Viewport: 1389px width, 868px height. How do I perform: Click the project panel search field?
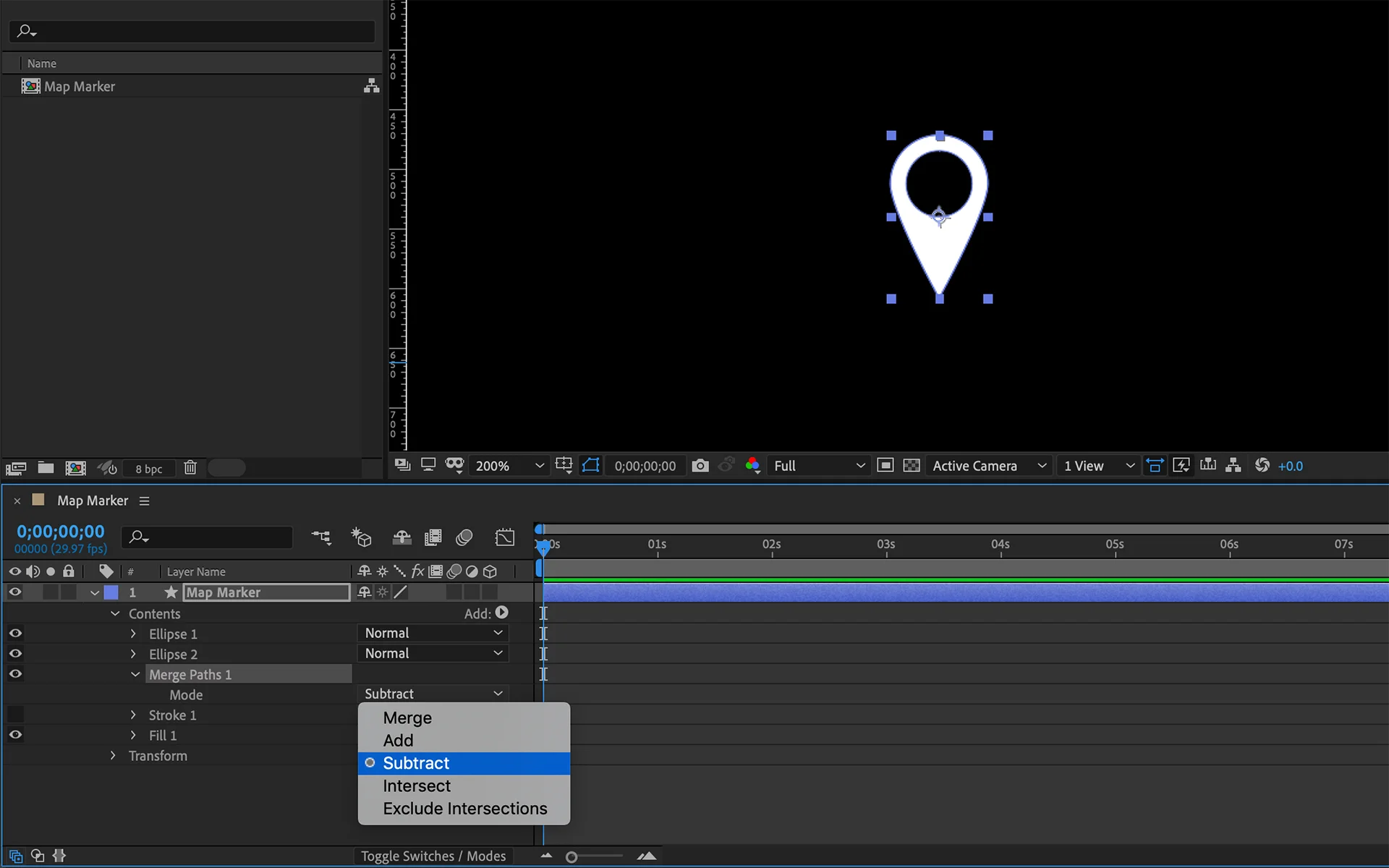pyautogui.click(x=192, y=31)
